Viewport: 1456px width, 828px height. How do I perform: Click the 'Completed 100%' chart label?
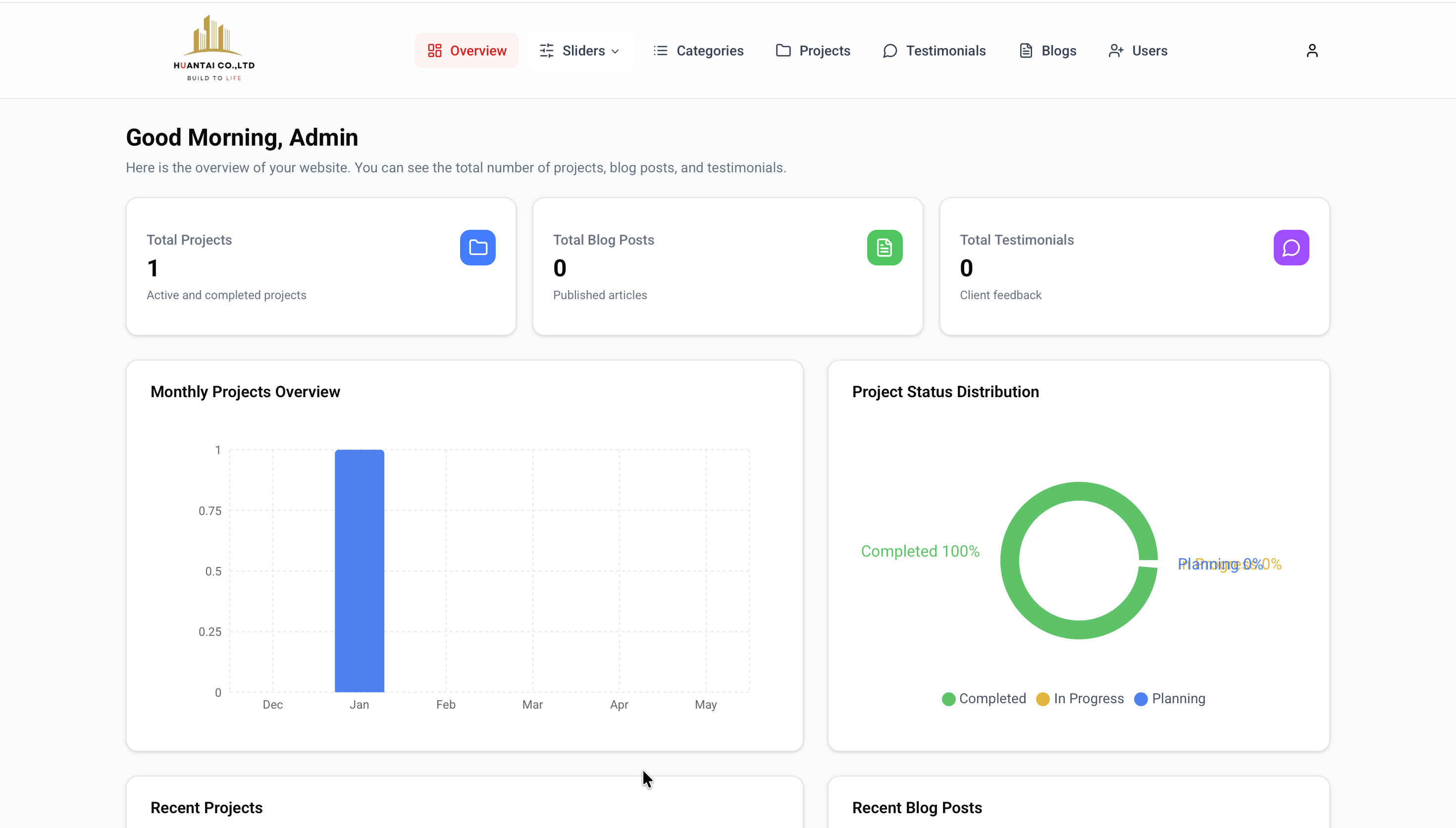(x=920, y=551)
